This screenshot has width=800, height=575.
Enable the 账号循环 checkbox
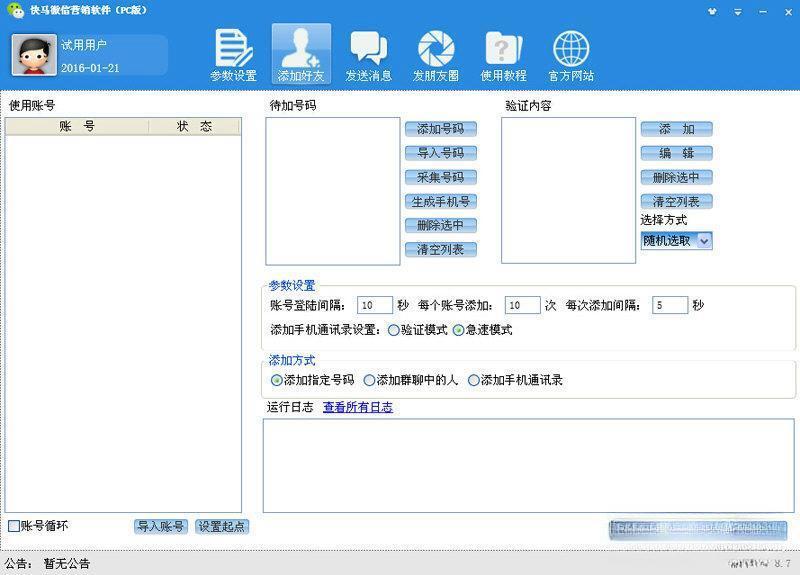click(x=14, y=526)
